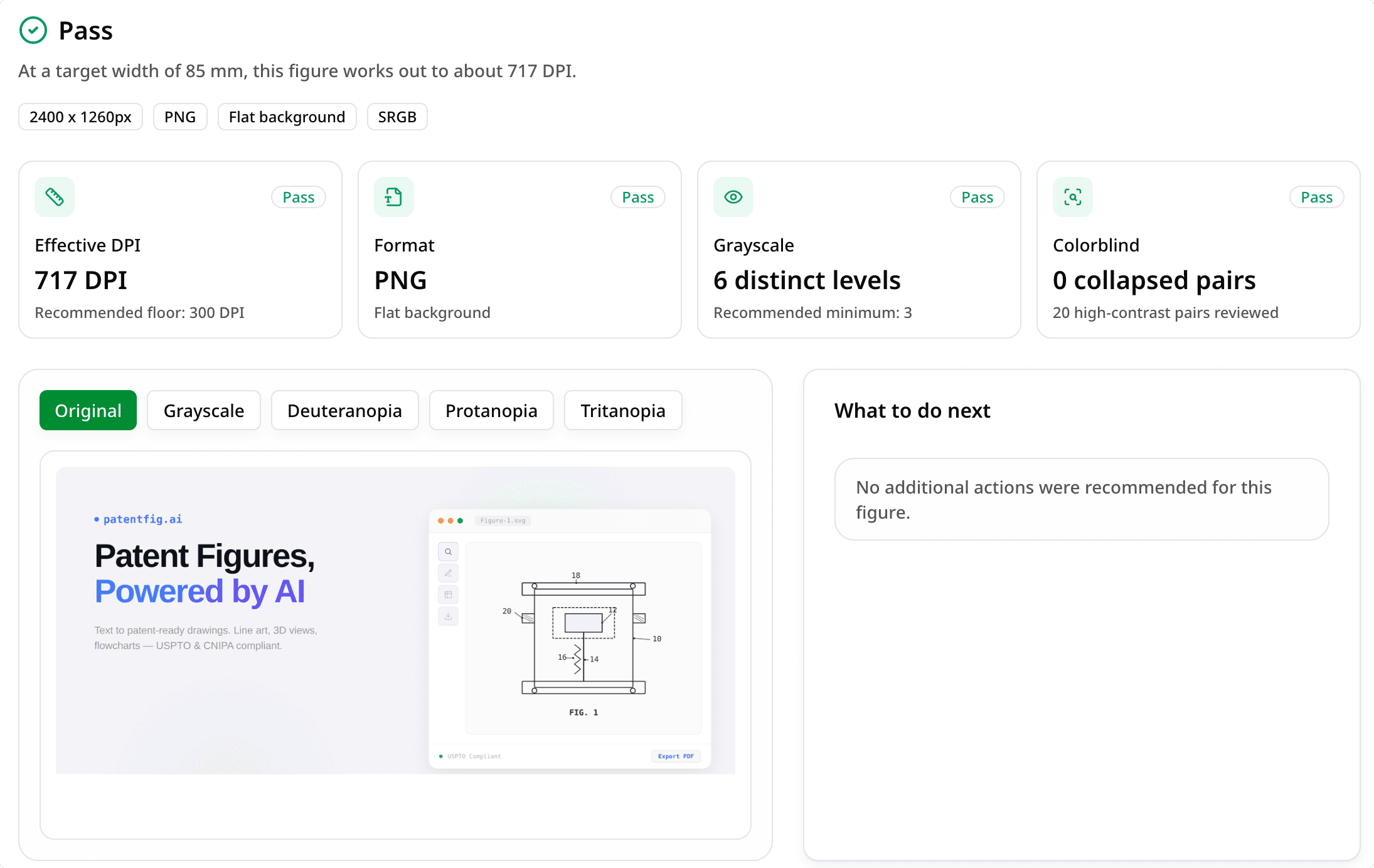Click the Format file icon

coord(393,197)
